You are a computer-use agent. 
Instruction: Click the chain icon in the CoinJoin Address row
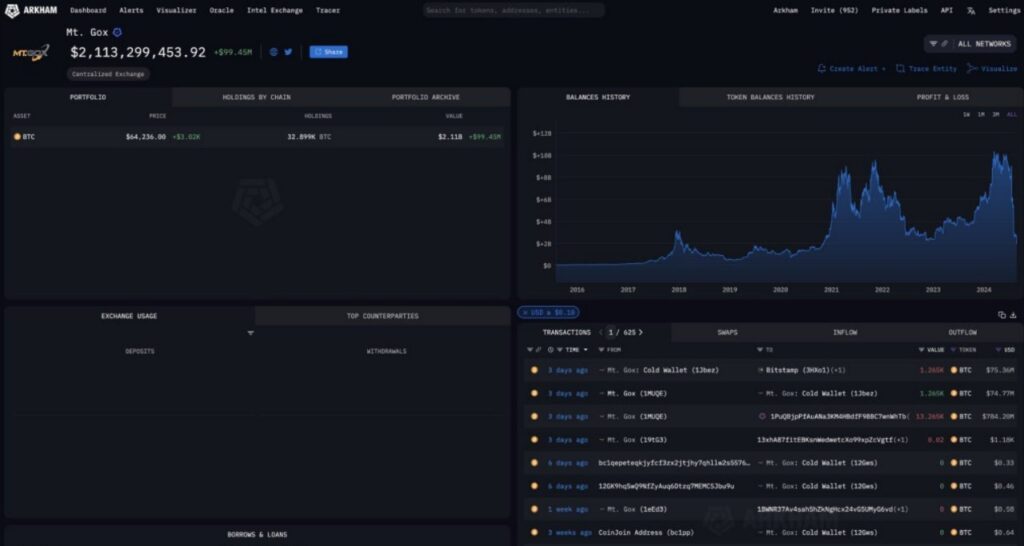534,533
